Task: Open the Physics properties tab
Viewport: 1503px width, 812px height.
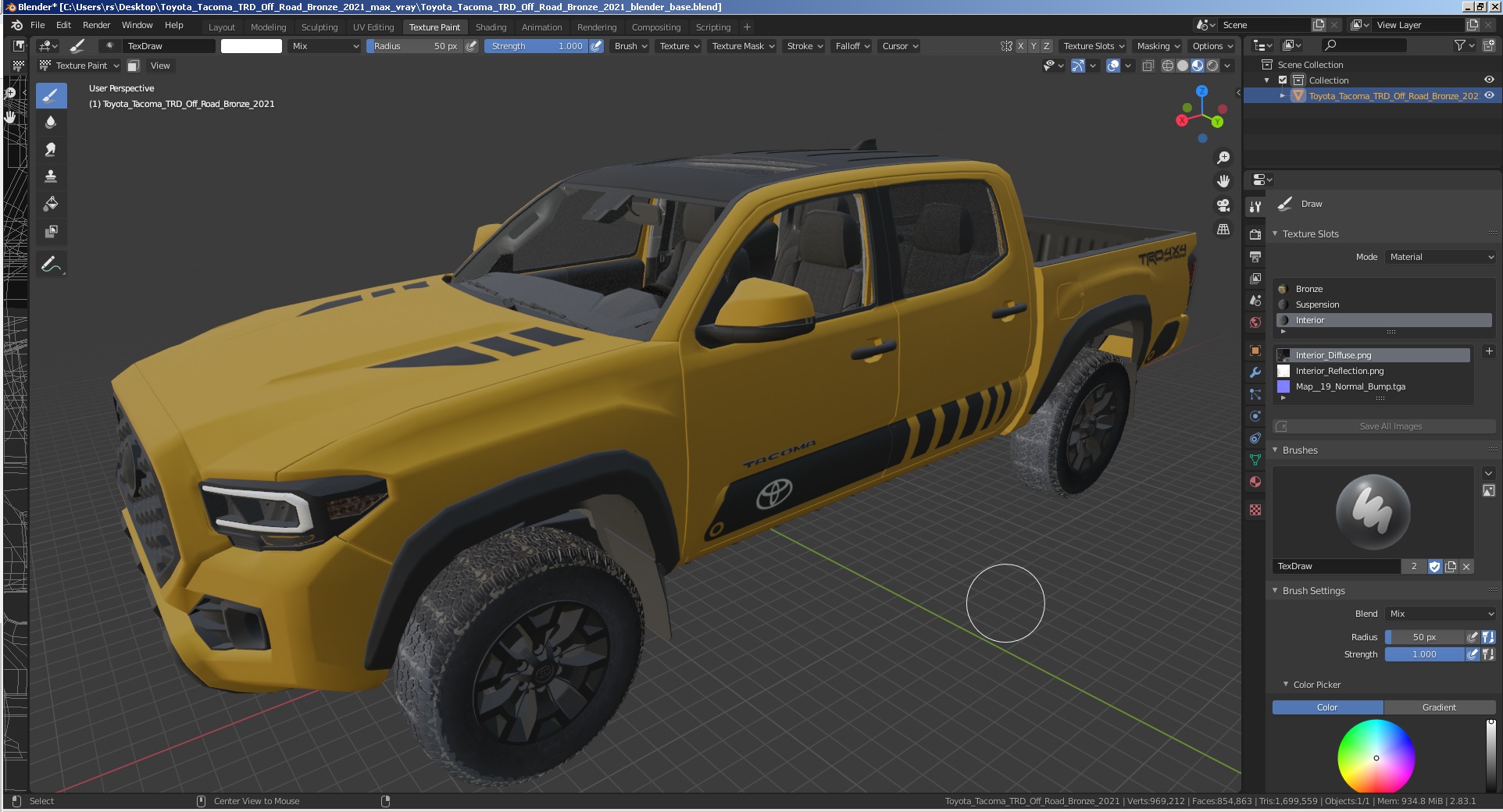Action: pyautogui.click(x=1255, y=416)
